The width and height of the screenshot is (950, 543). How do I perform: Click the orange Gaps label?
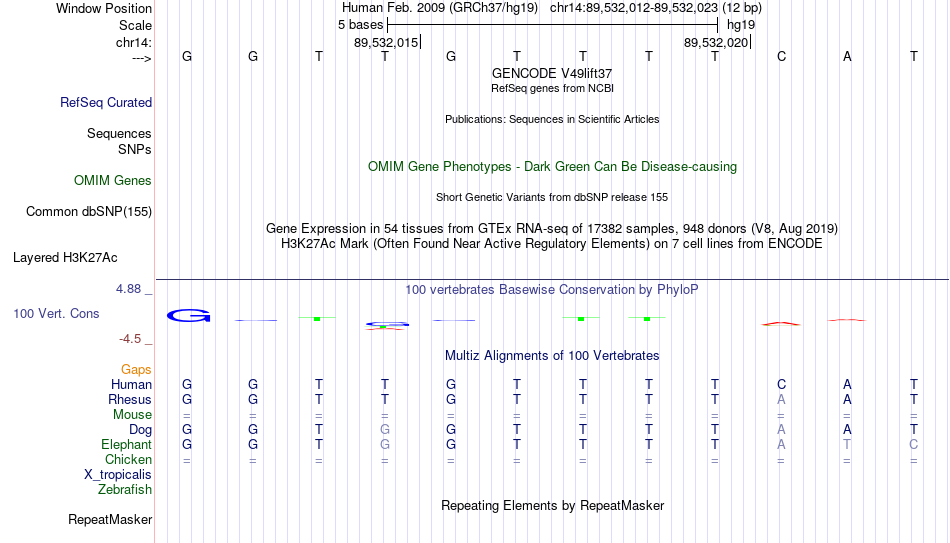[136, 370]
